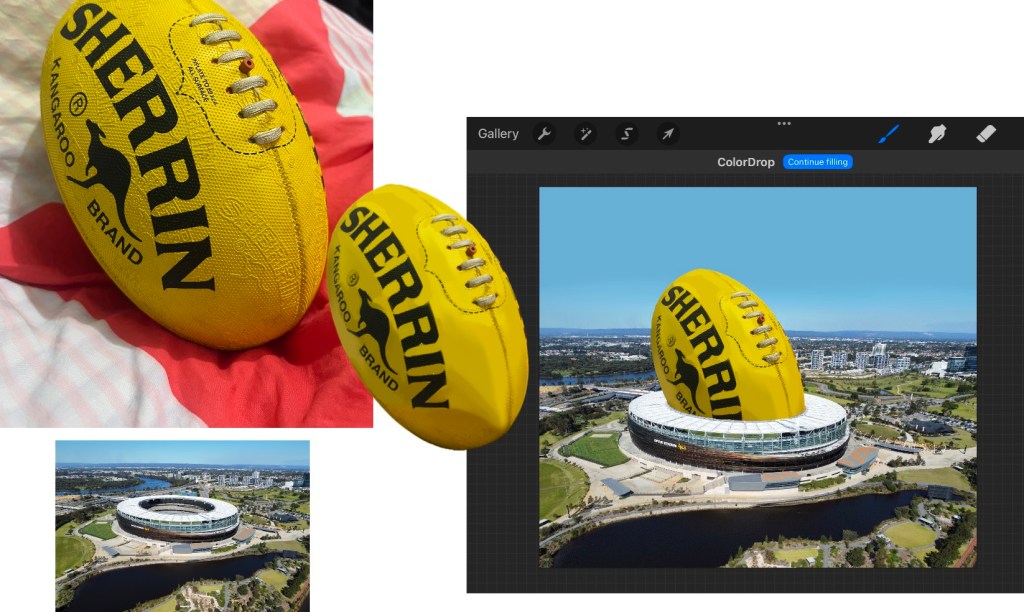
Task: Open the Actions wrench menu
Action: click(x=544, y=134)
